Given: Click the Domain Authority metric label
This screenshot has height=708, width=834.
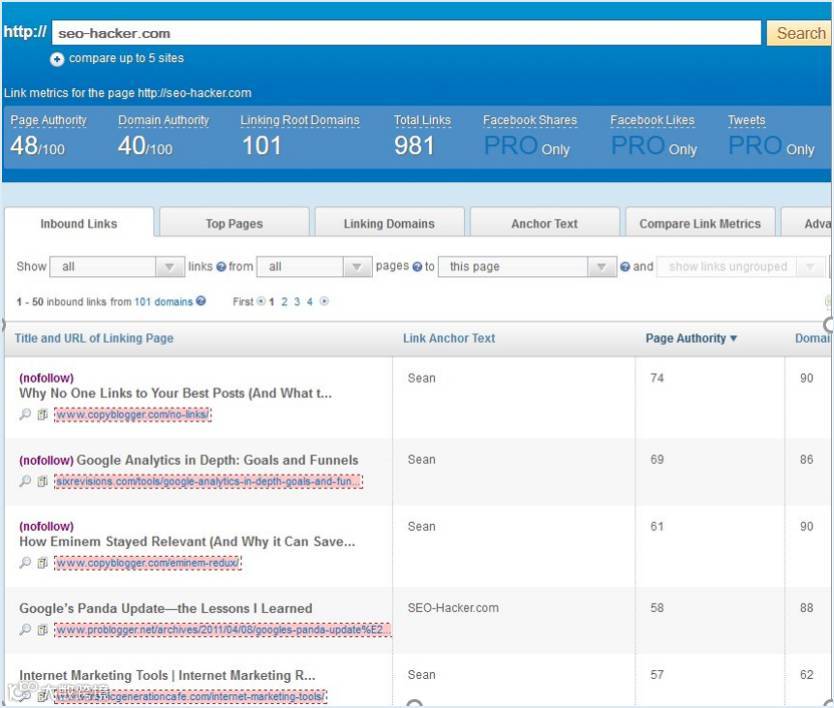Looking at the screenshot, I should tap(164, 121).
